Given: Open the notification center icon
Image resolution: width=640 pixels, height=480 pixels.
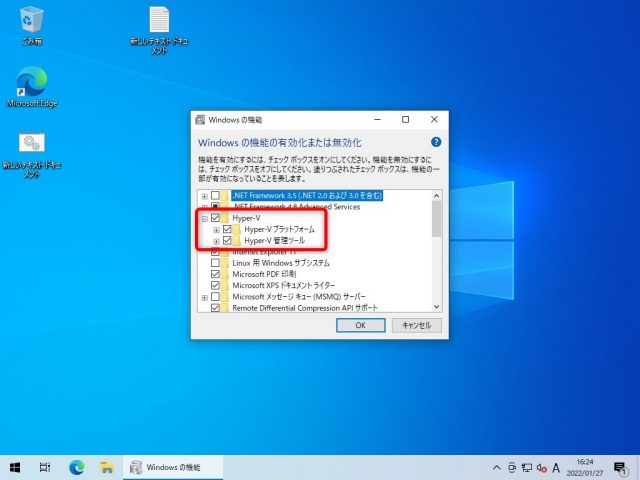Looking at the screenshot, I should (x=622, y=467).
